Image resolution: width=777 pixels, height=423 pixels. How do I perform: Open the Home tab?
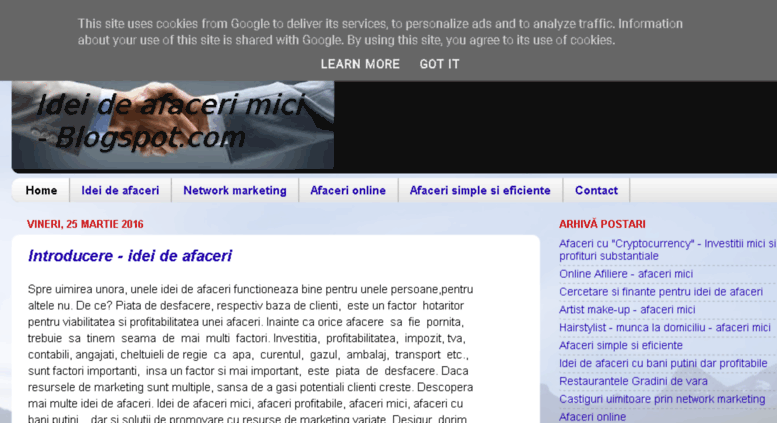point(41,190)
